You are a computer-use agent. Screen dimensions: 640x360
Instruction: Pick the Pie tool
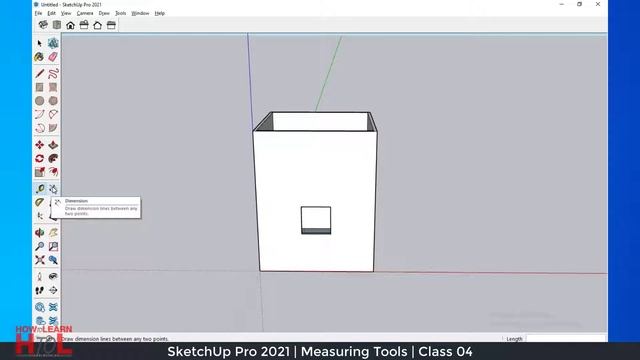(53, 128)
